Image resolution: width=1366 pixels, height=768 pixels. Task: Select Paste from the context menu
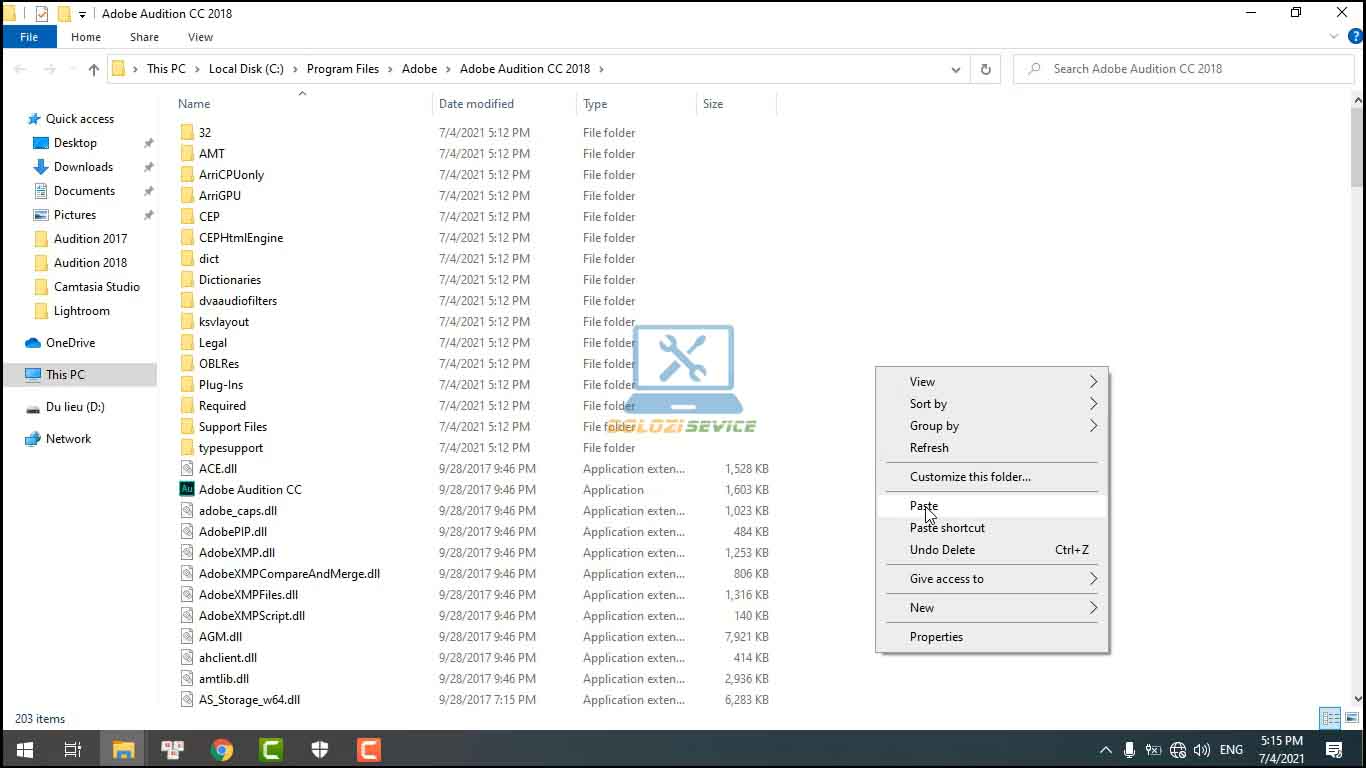point(924,506)
